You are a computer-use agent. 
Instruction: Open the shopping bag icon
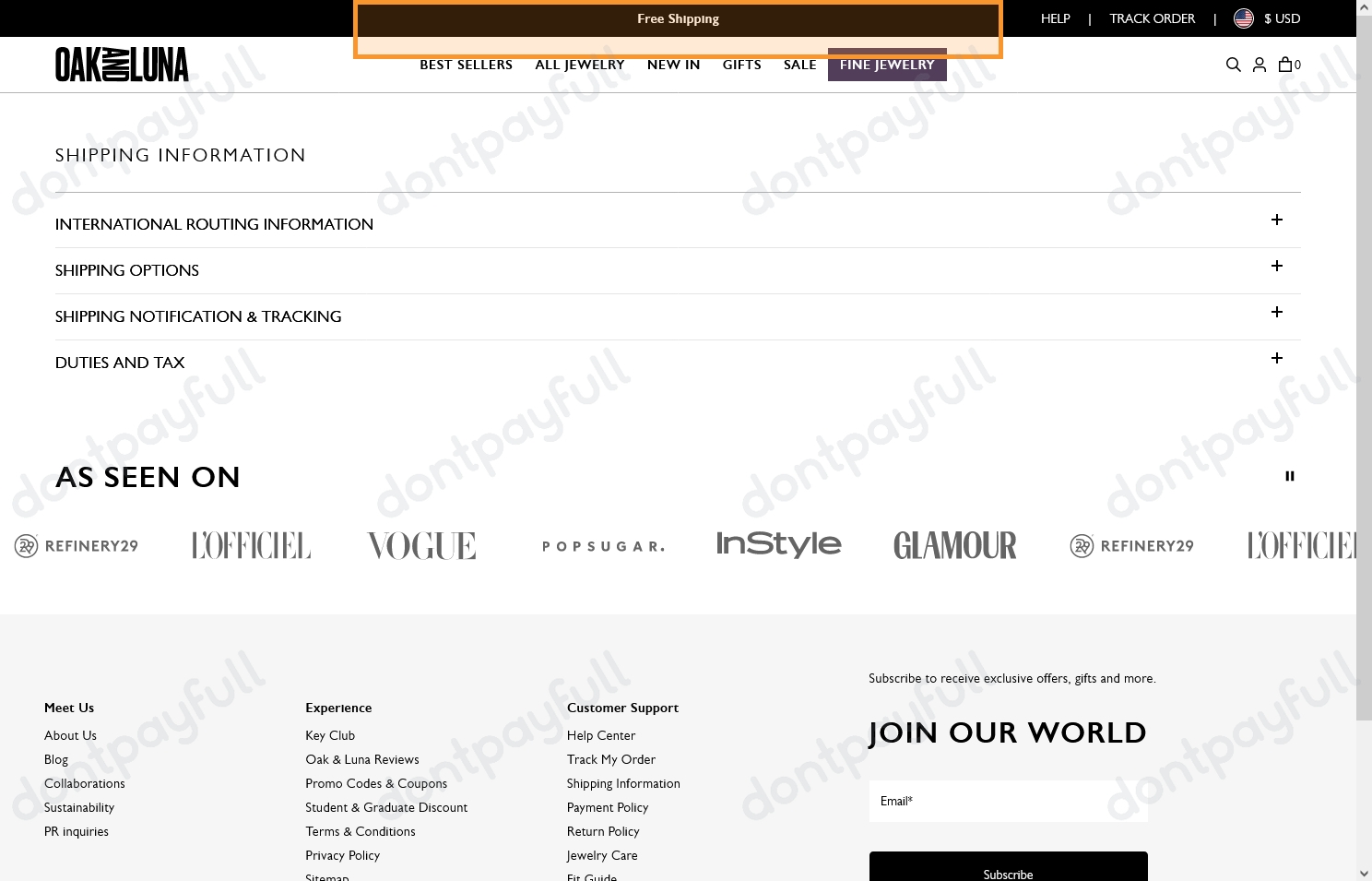[1285, 65]
